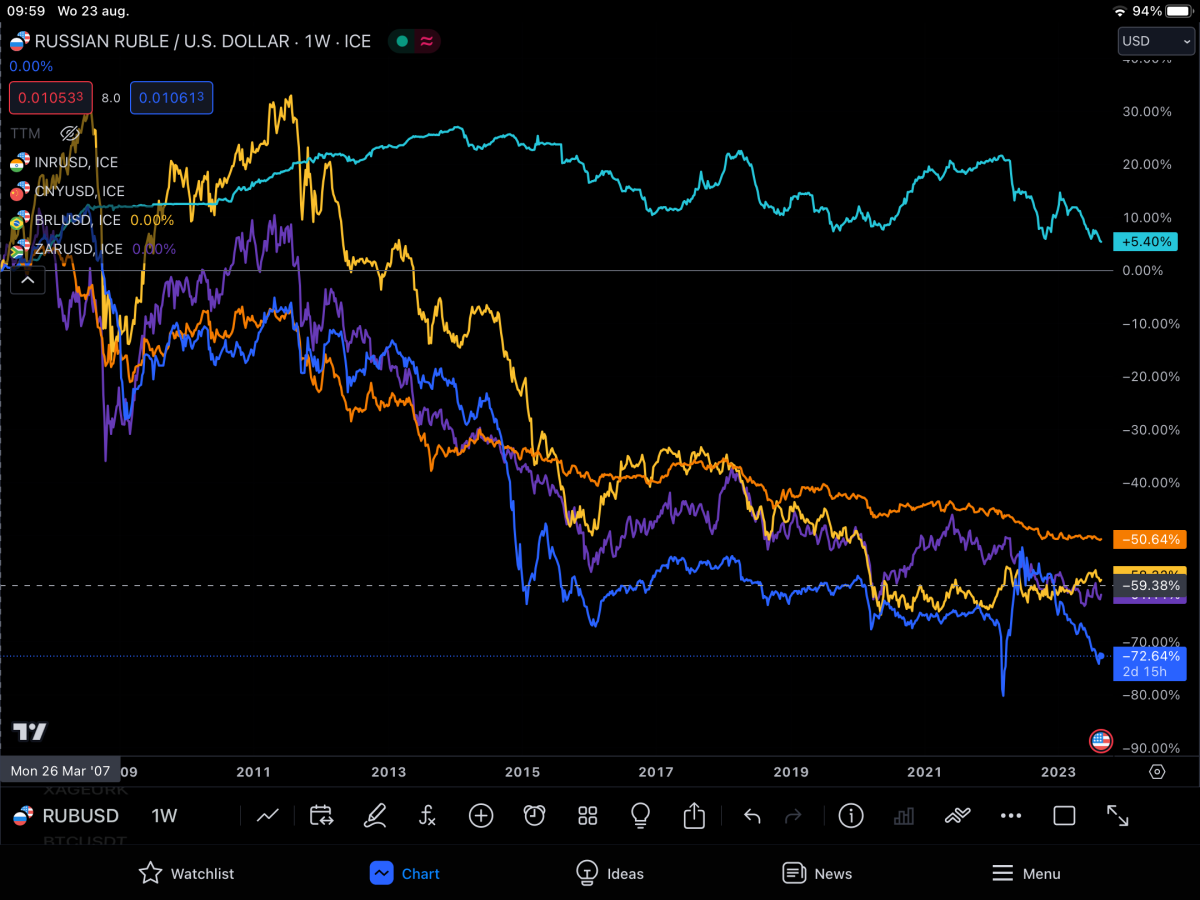Open the USD currency dropdown
The width and height of the screenshot is (1200, 900).
pos(1156,41)
